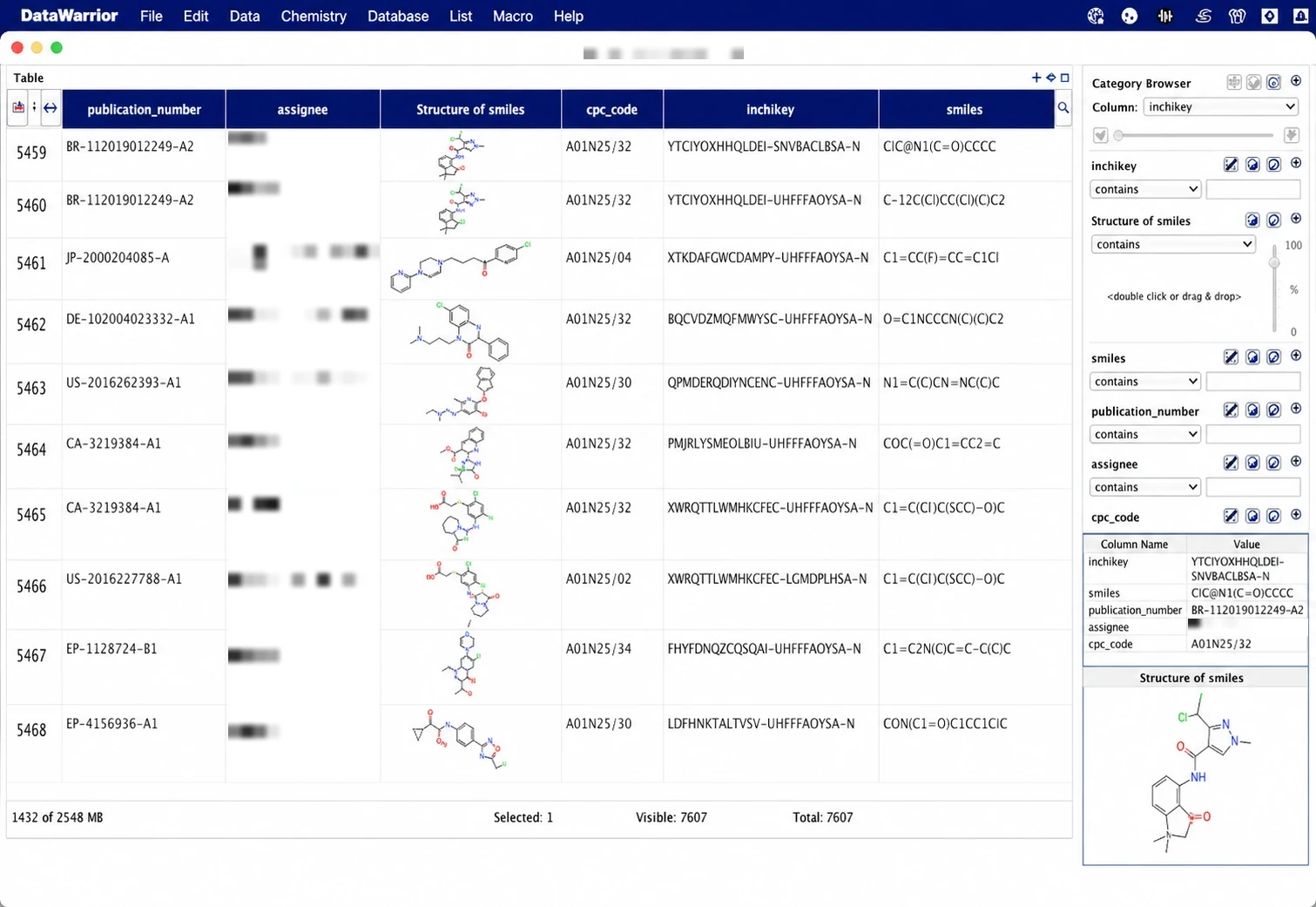The height and width of the screenshot is (907, 1316).
Task: Open Structure of smiles contains dropdown
Action: point(1173,244)
